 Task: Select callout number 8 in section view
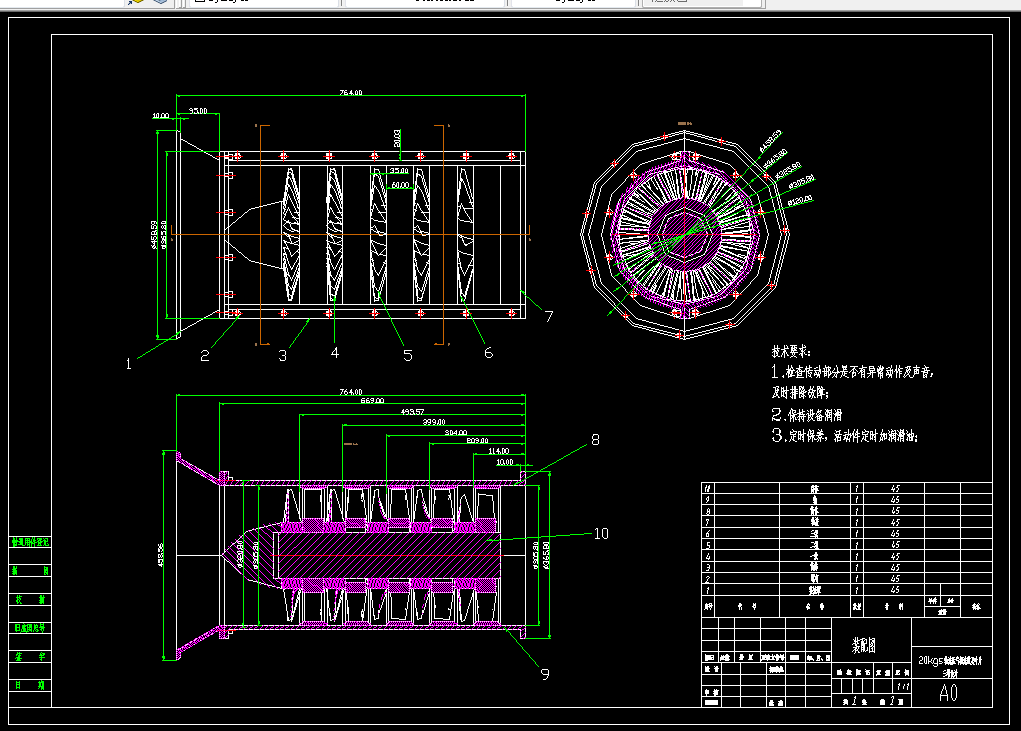click(x=595, y=440)
